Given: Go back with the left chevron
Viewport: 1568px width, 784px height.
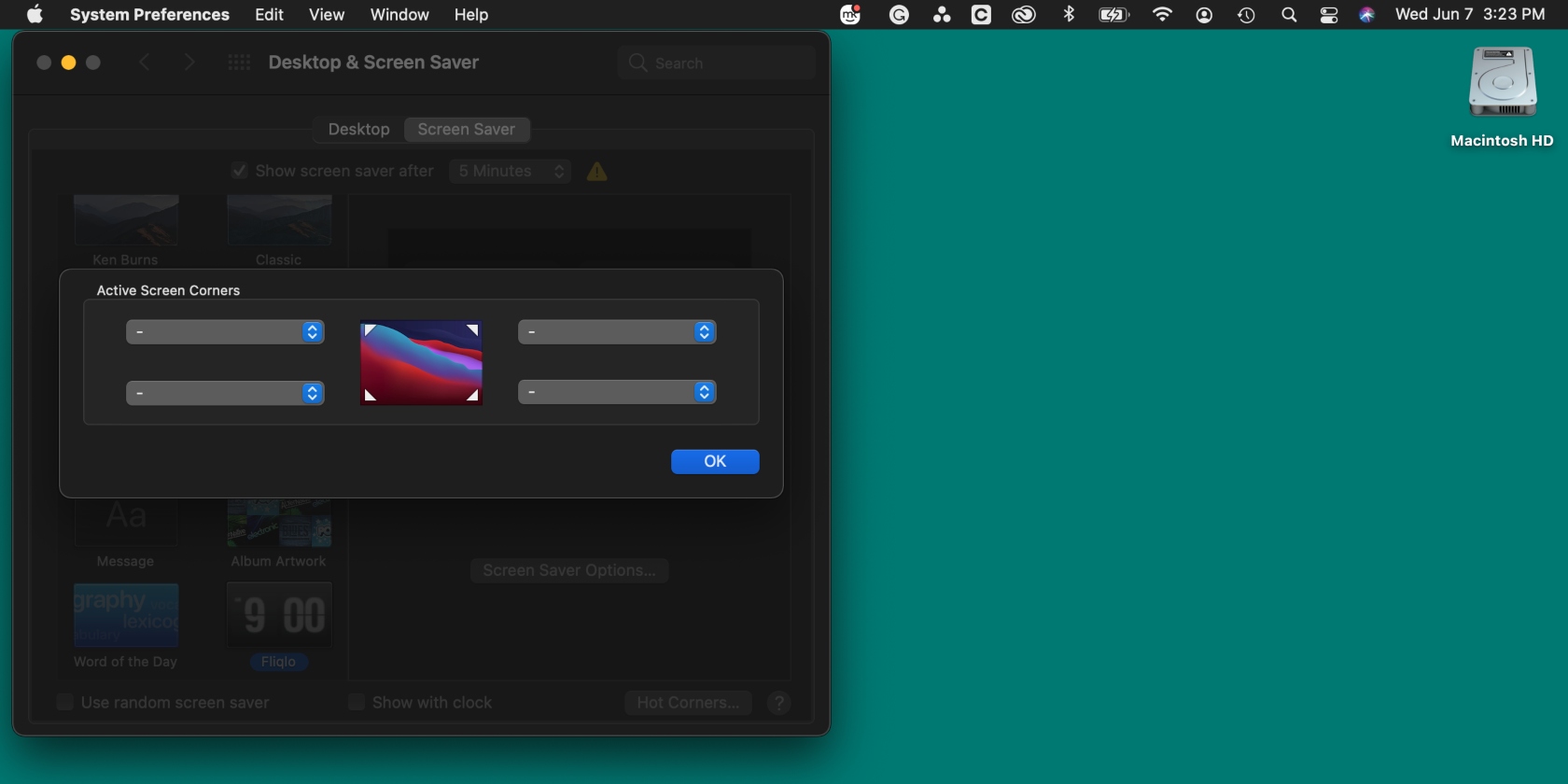Looking at the screenshot, I should (x=145, y=63).
